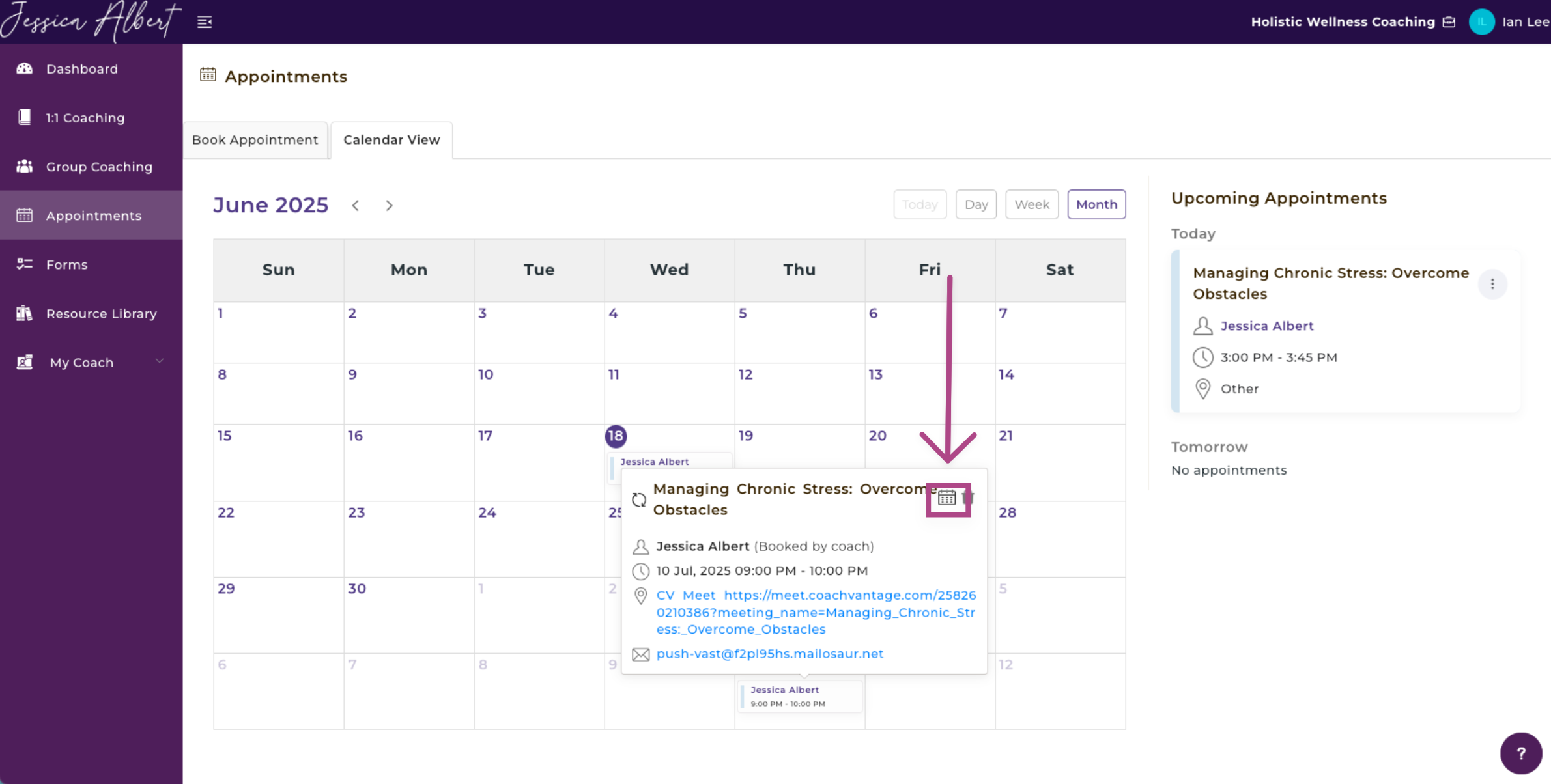The image size is (1551, 784).
Task: Open Jessica Albert 9:00 PM event
Action: pyautogui.click(x=800, y=696)
